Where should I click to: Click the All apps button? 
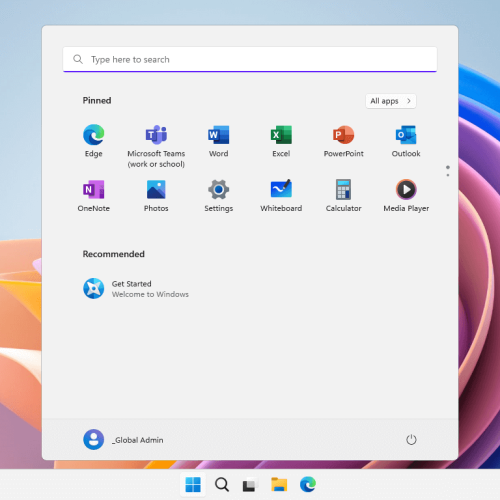pyautogui.click(x=391, y=101)
